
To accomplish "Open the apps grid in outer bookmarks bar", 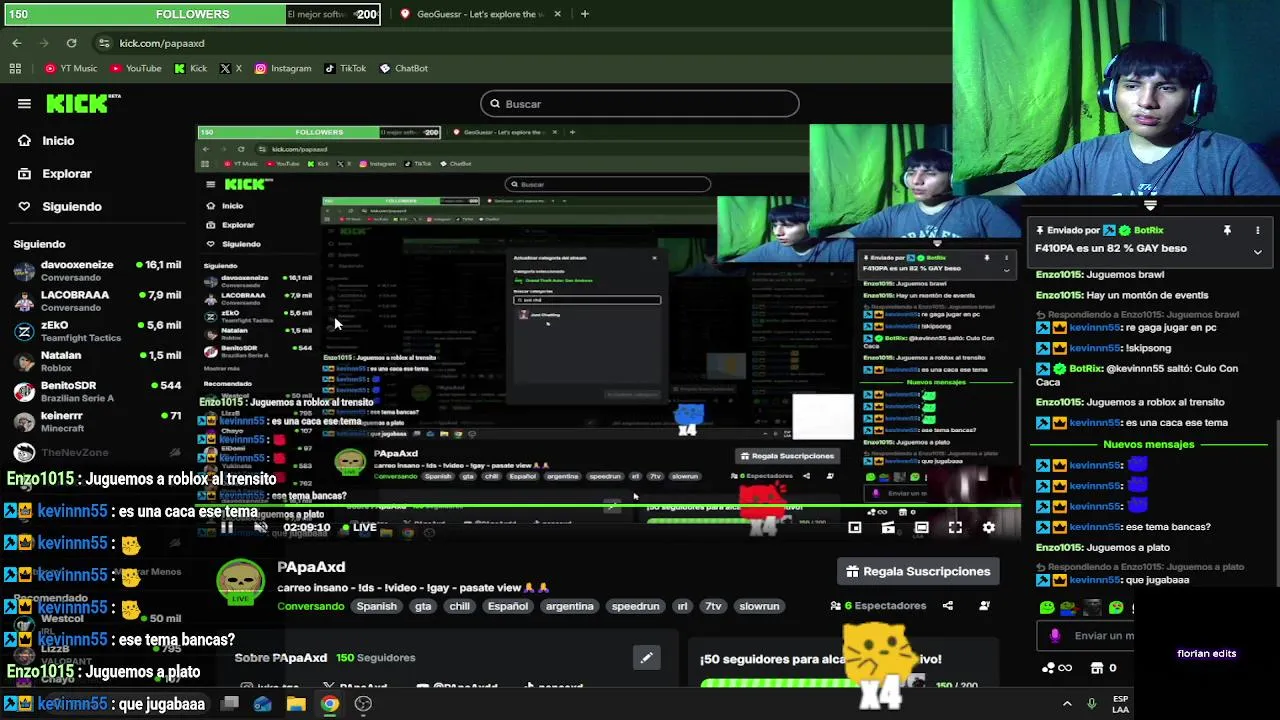I will pyautogui.click(x=15, y=68).
